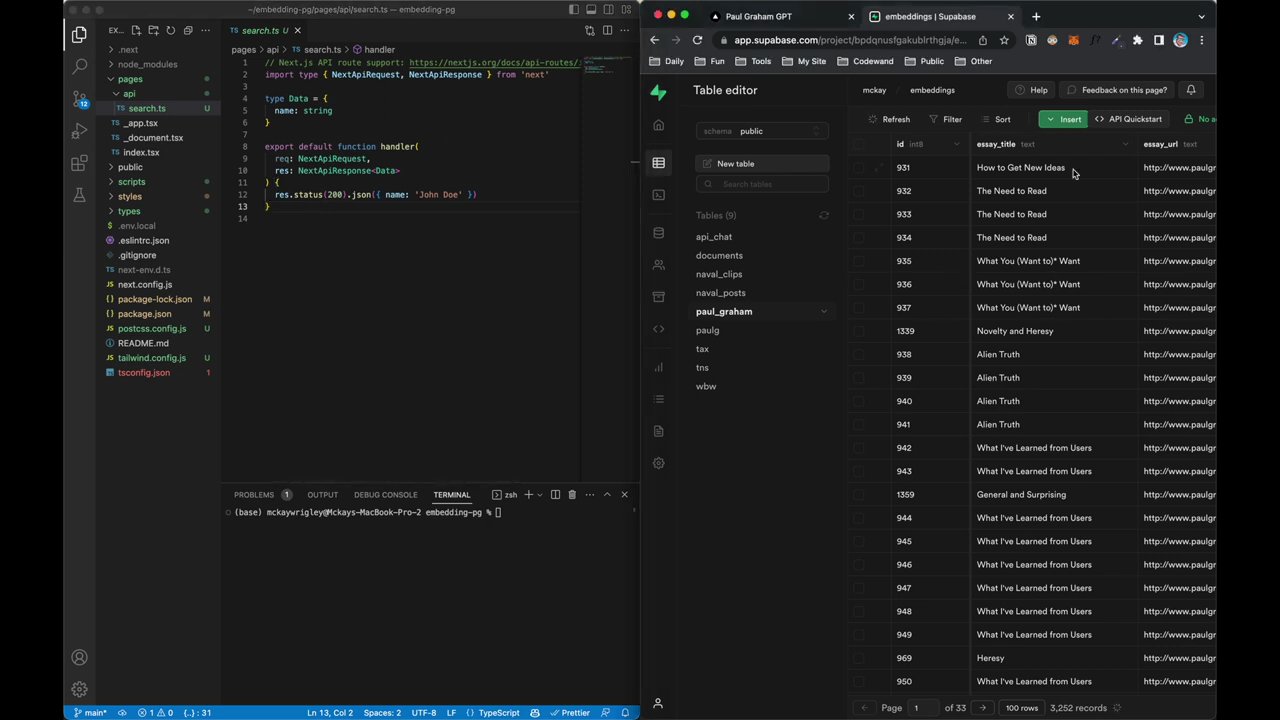Expand the node_modules folder
The width and height of the screenshot is (1280, 720).
147,64
